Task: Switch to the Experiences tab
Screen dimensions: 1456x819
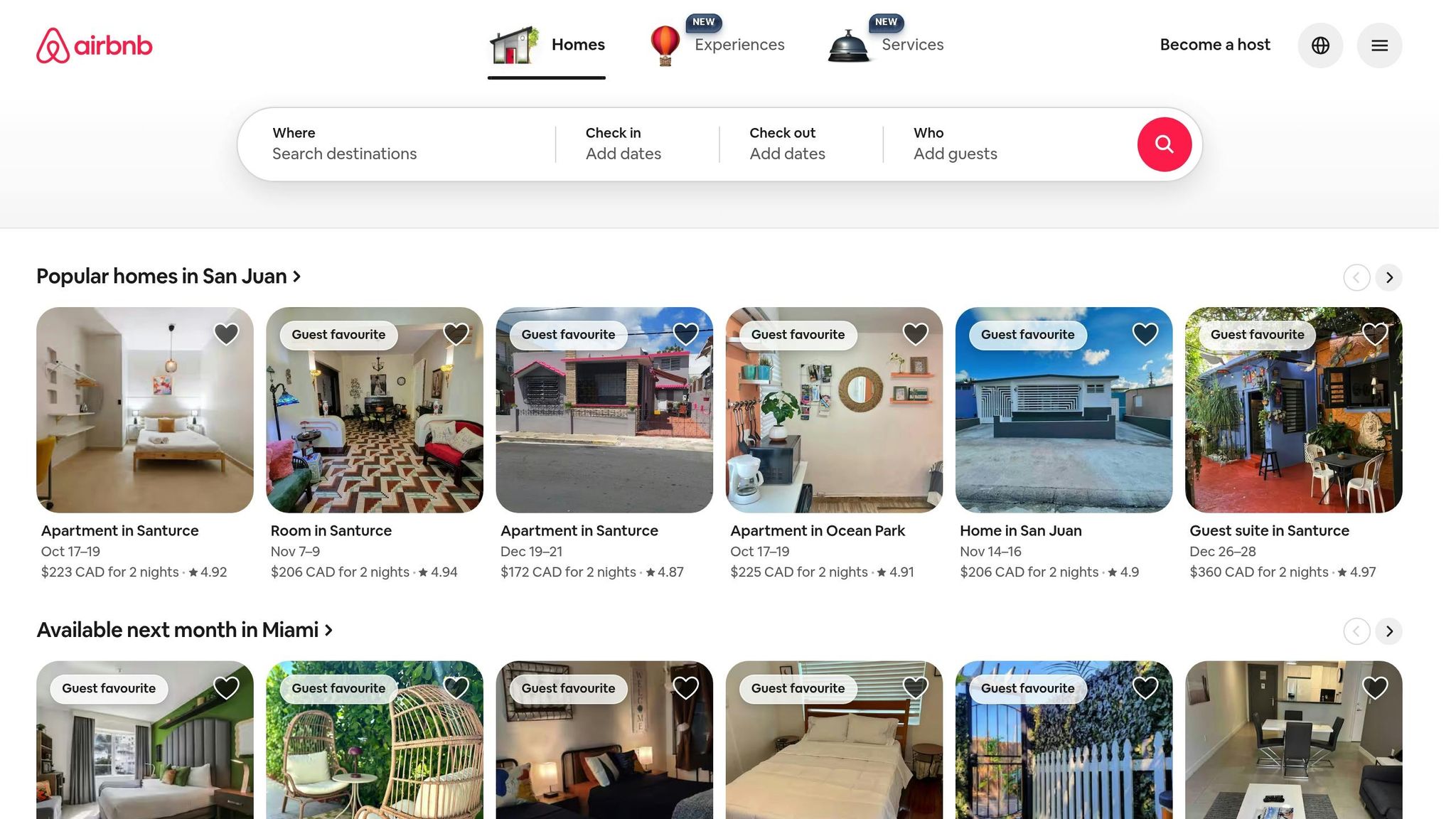Action: click(739, 45)
